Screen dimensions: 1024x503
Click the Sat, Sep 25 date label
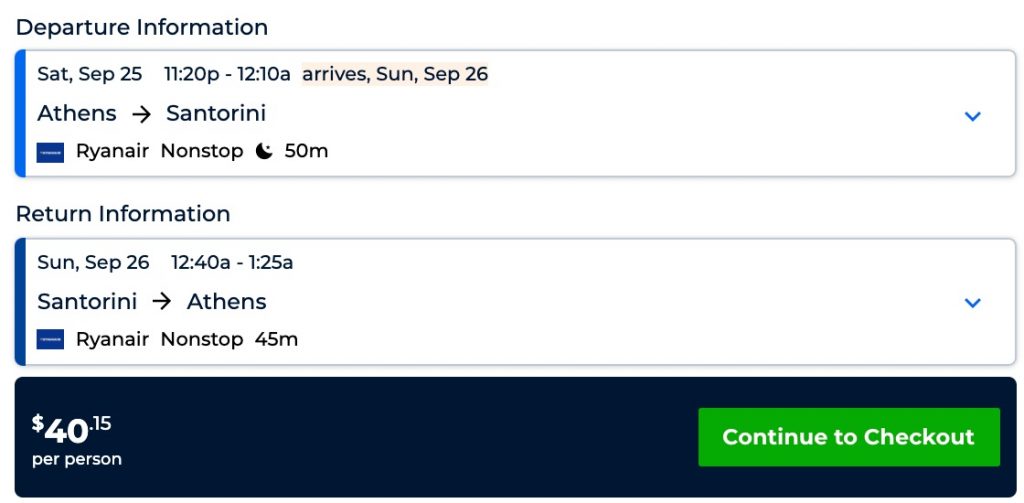point(90,74)
